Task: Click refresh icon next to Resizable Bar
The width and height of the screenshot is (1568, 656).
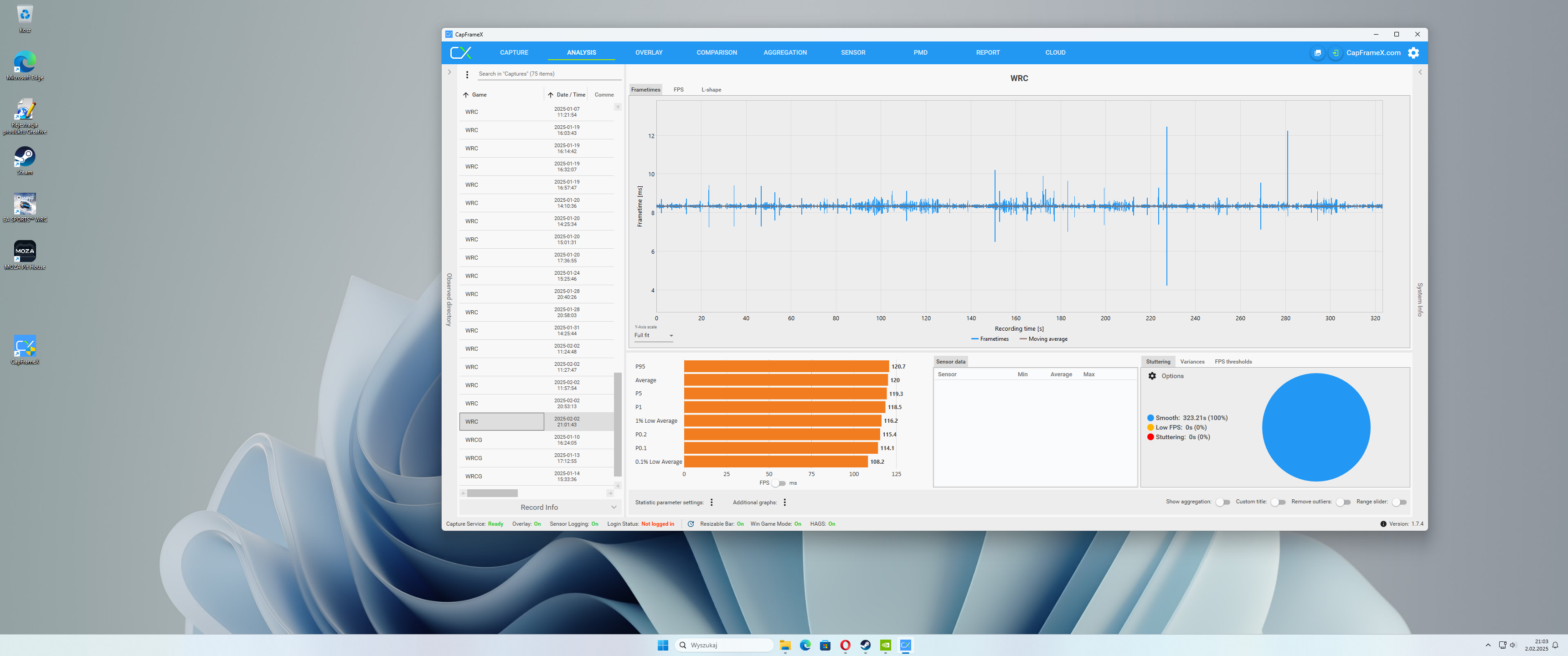Action: [x=691, y=524]
